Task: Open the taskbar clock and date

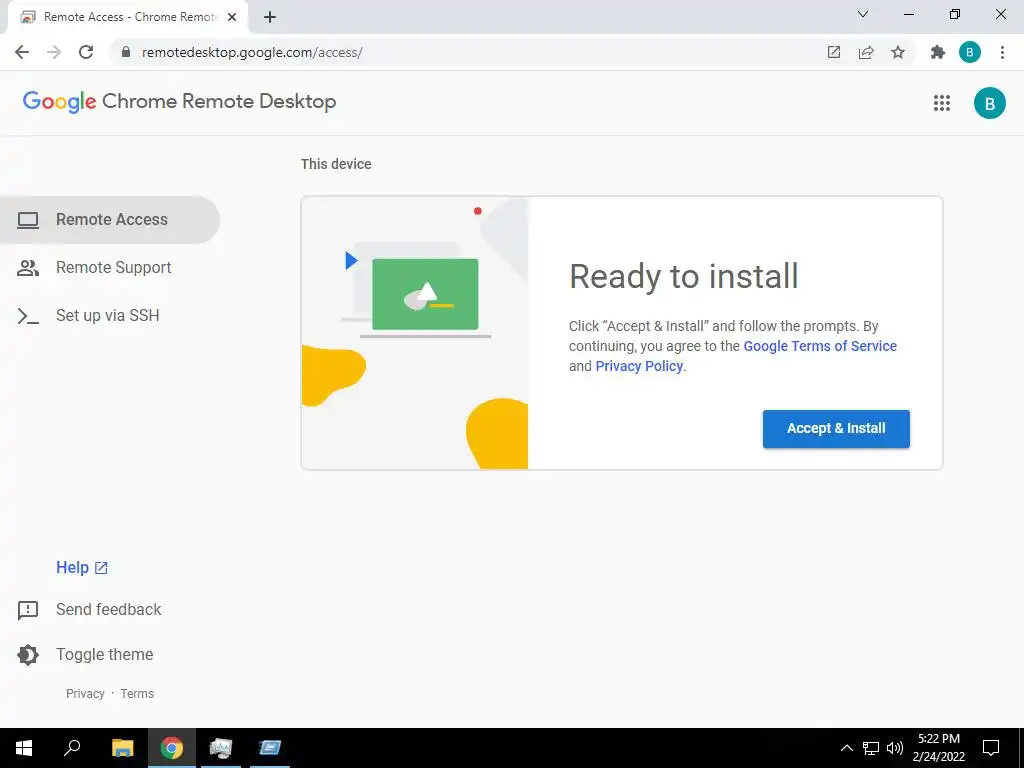Action: pyautogui.click(x=938, y=748)
